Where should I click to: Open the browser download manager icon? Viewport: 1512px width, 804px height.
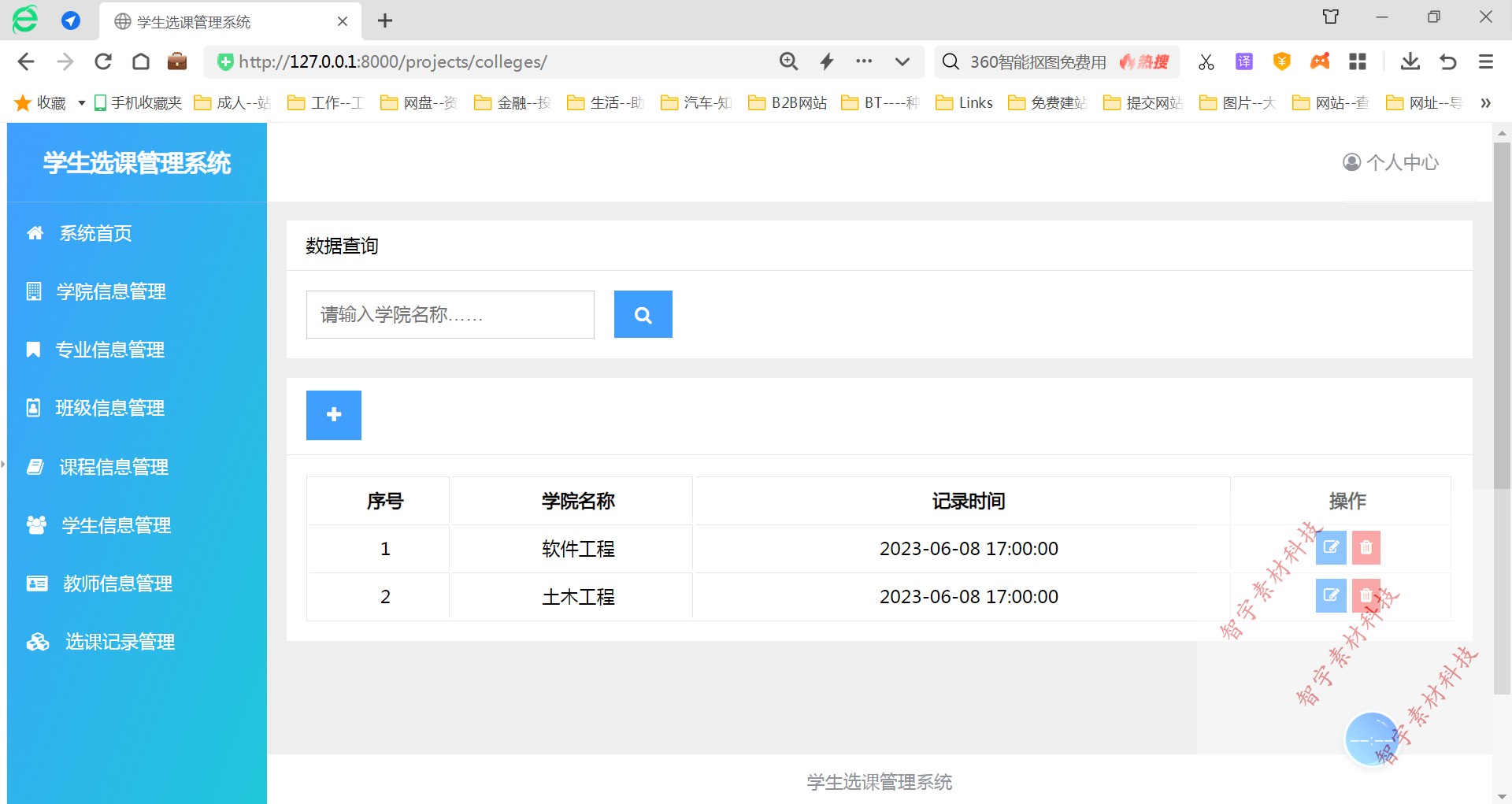(x=1410, y=61)
